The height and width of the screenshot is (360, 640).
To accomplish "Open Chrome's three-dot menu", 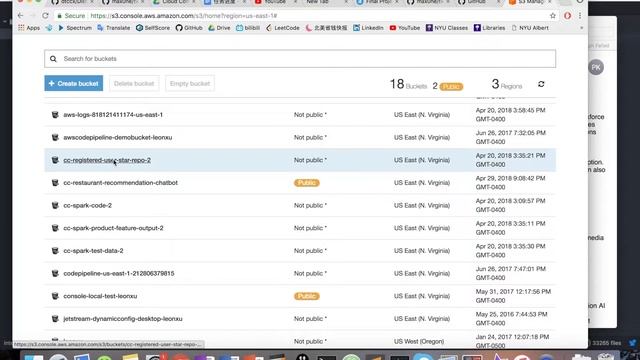I will tap(580, 16).
